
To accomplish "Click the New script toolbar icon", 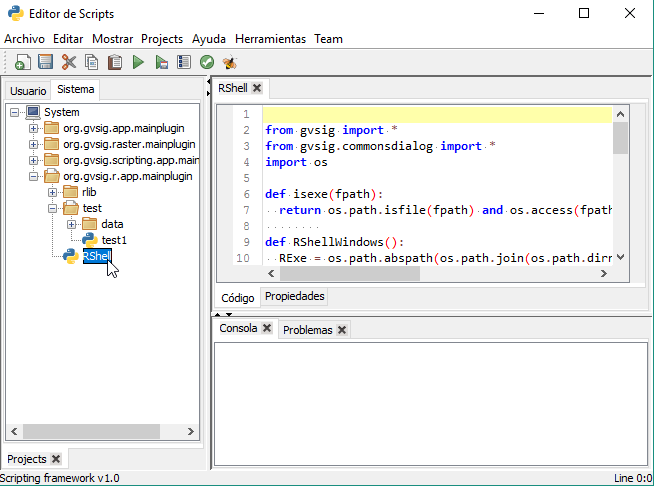I will click(22, 63).
